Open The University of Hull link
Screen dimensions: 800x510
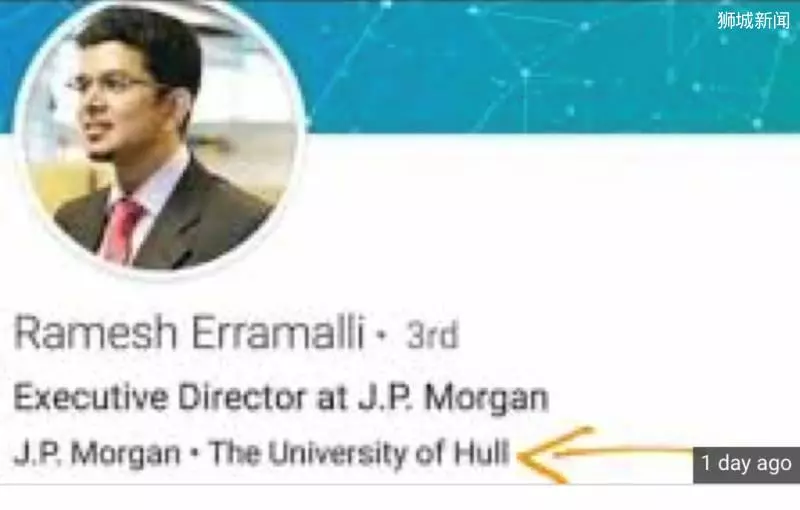360,452
